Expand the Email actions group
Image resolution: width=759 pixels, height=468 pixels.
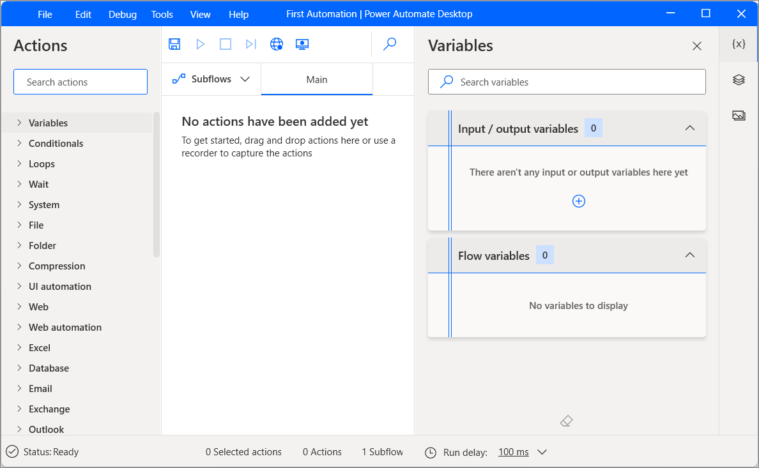coord(19,388)
